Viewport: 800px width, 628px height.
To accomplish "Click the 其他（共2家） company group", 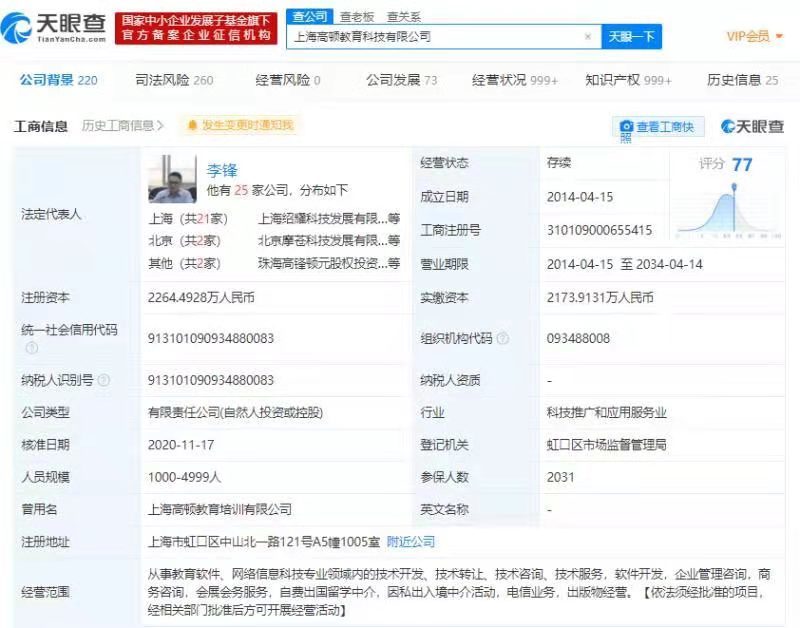I will point(184,263).
